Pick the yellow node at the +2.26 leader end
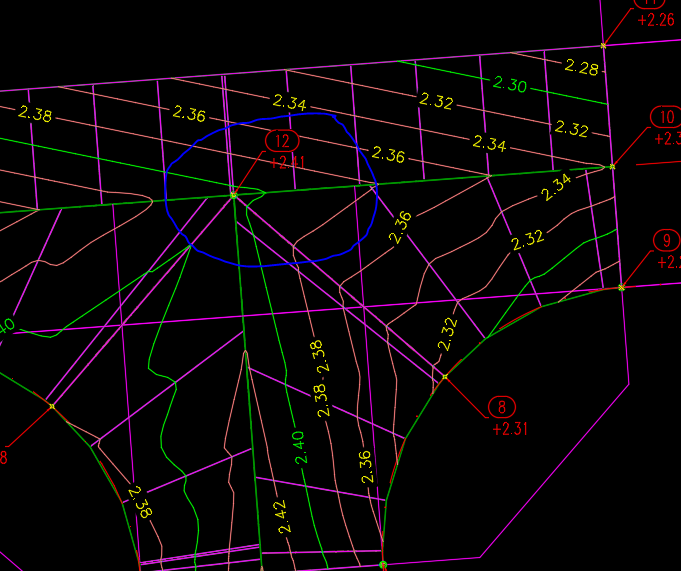This screenshot has height=571, width=681. pos(603,46)
